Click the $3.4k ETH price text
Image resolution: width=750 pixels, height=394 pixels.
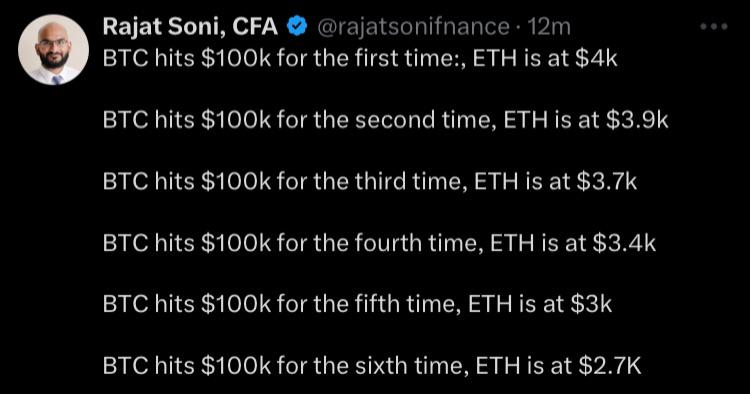624,243
